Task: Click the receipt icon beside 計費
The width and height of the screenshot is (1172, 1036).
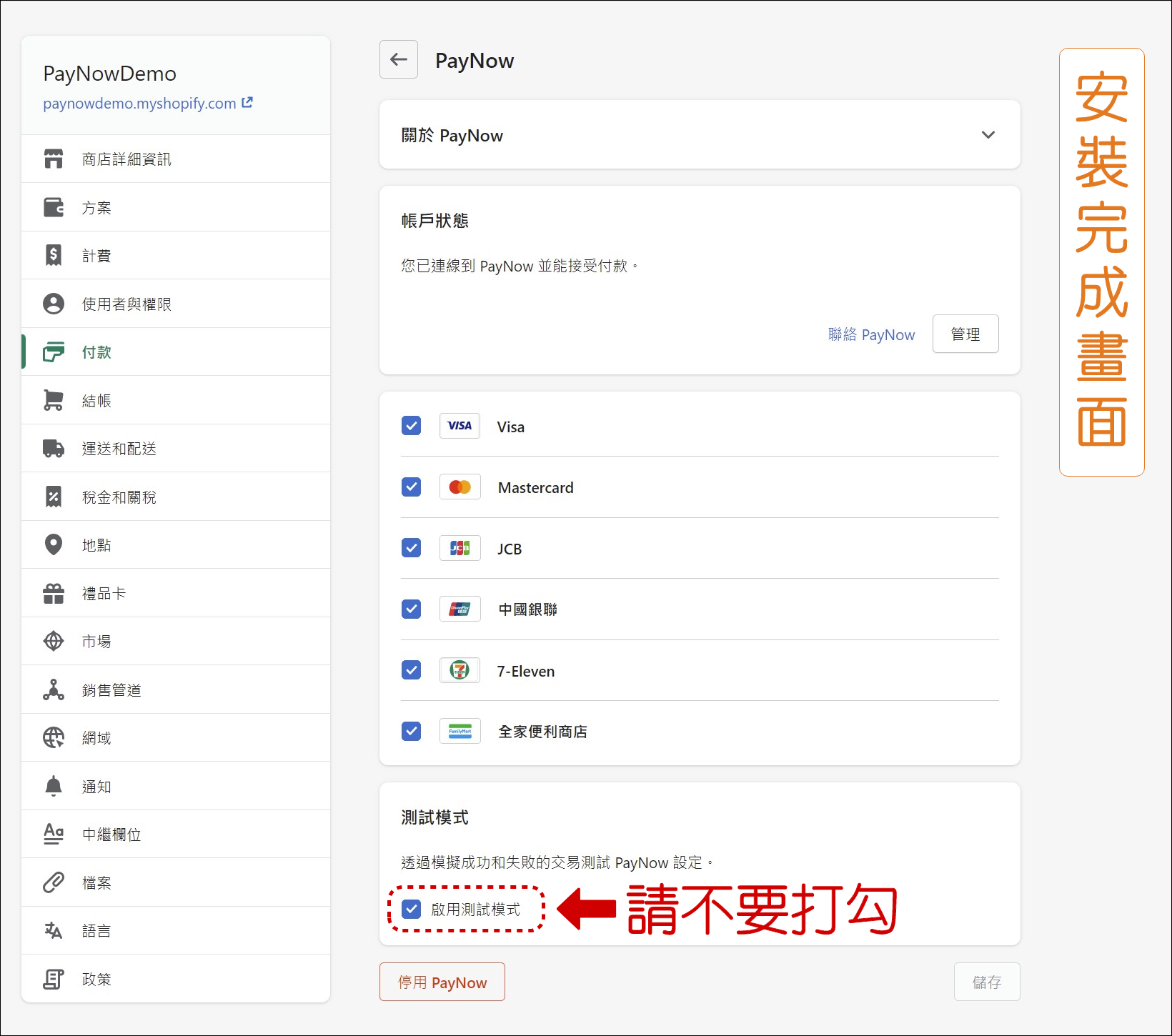Action: click(x=54, y=255)
